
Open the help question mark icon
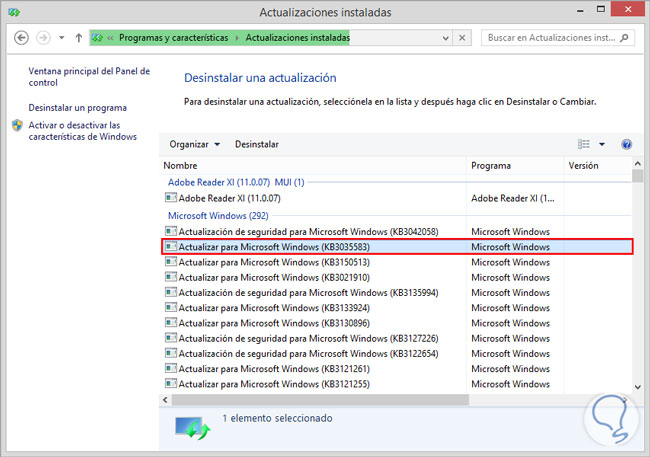(626, 144)
